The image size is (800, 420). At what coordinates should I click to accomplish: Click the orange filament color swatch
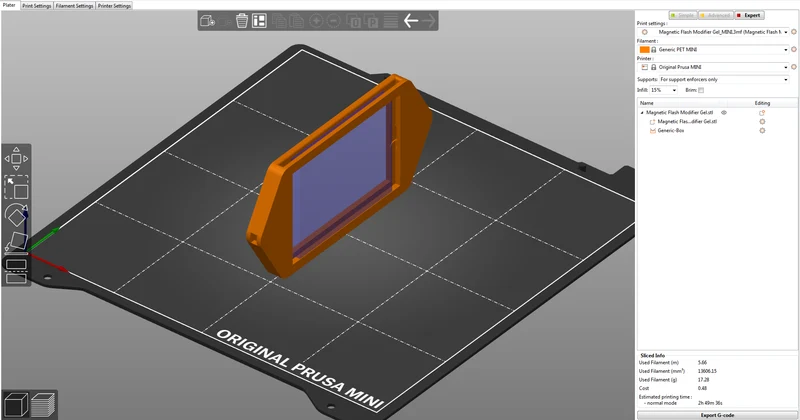click(x=644, y=50)
